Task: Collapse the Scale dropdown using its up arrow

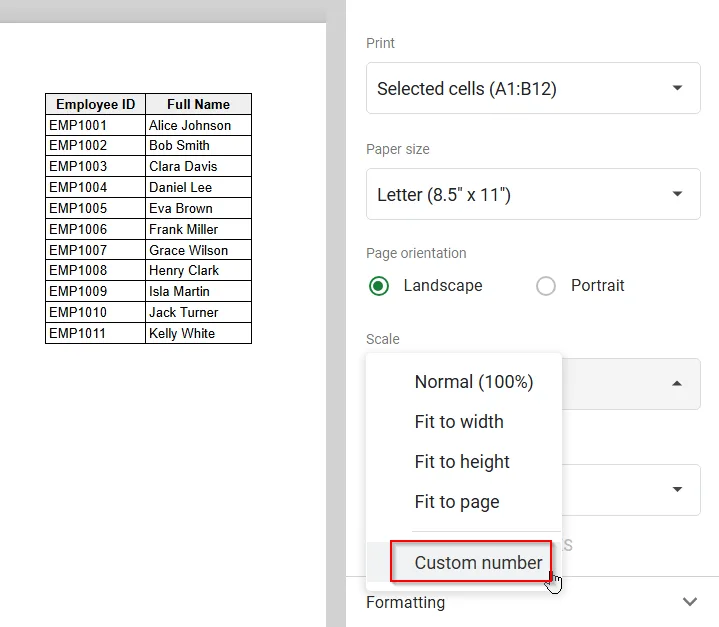Action: (x=677, y=383)
